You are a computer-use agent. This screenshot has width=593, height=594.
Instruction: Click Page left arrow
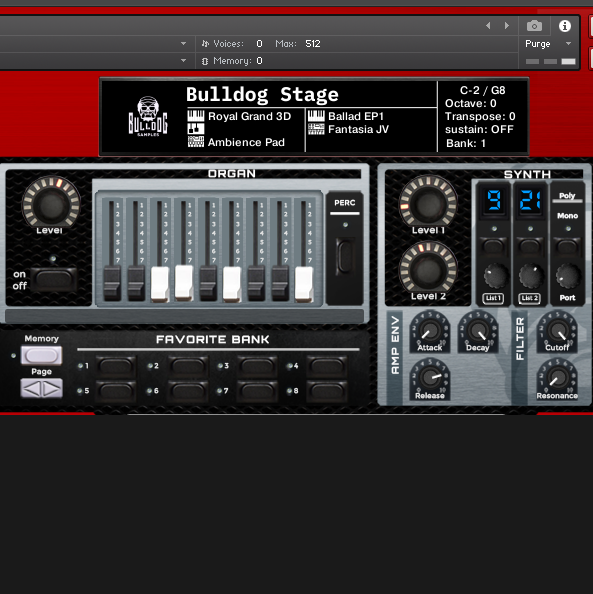tap(31, 389)
